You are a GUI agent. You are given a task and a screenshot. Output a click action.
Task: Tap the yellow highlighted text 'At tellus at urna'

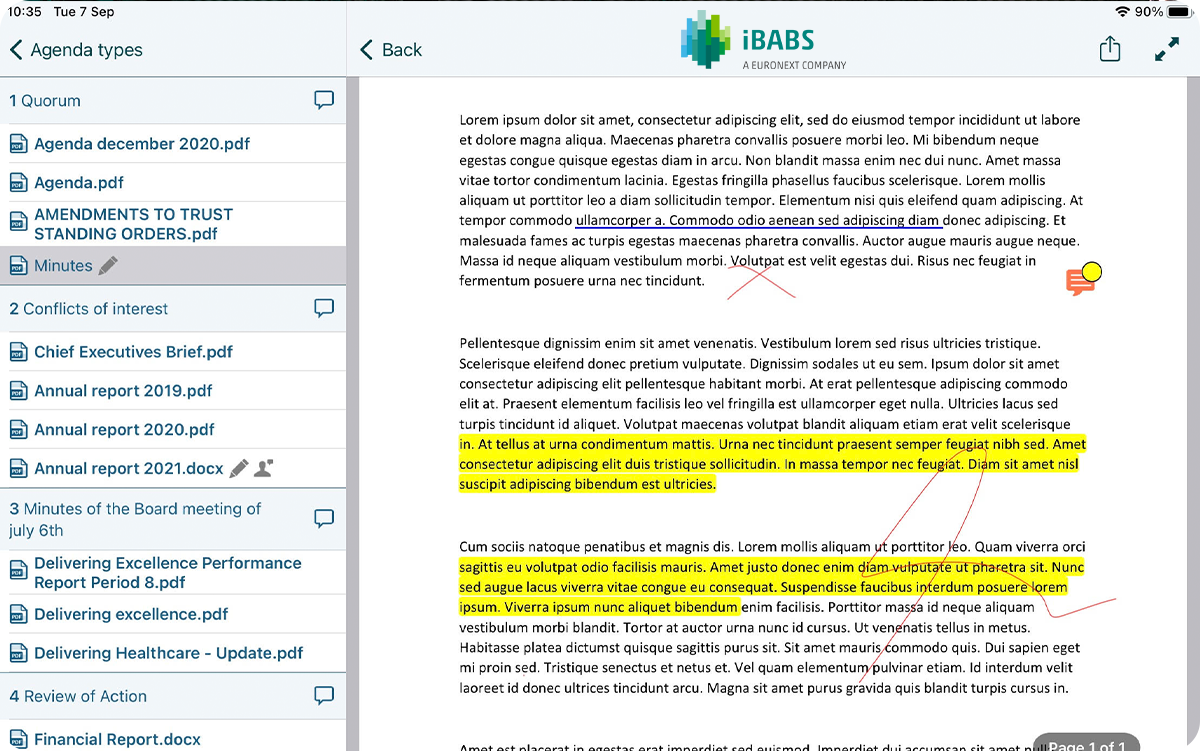pyautogui.click(x=533, y=444)
